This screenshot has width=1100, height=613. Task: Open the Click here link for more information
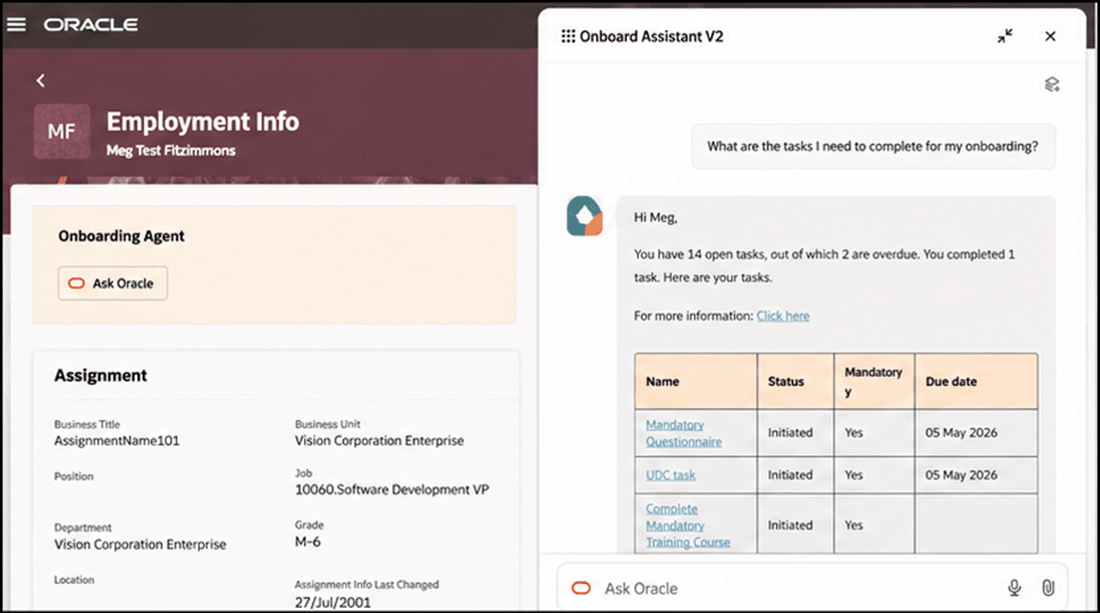point(783,316)
